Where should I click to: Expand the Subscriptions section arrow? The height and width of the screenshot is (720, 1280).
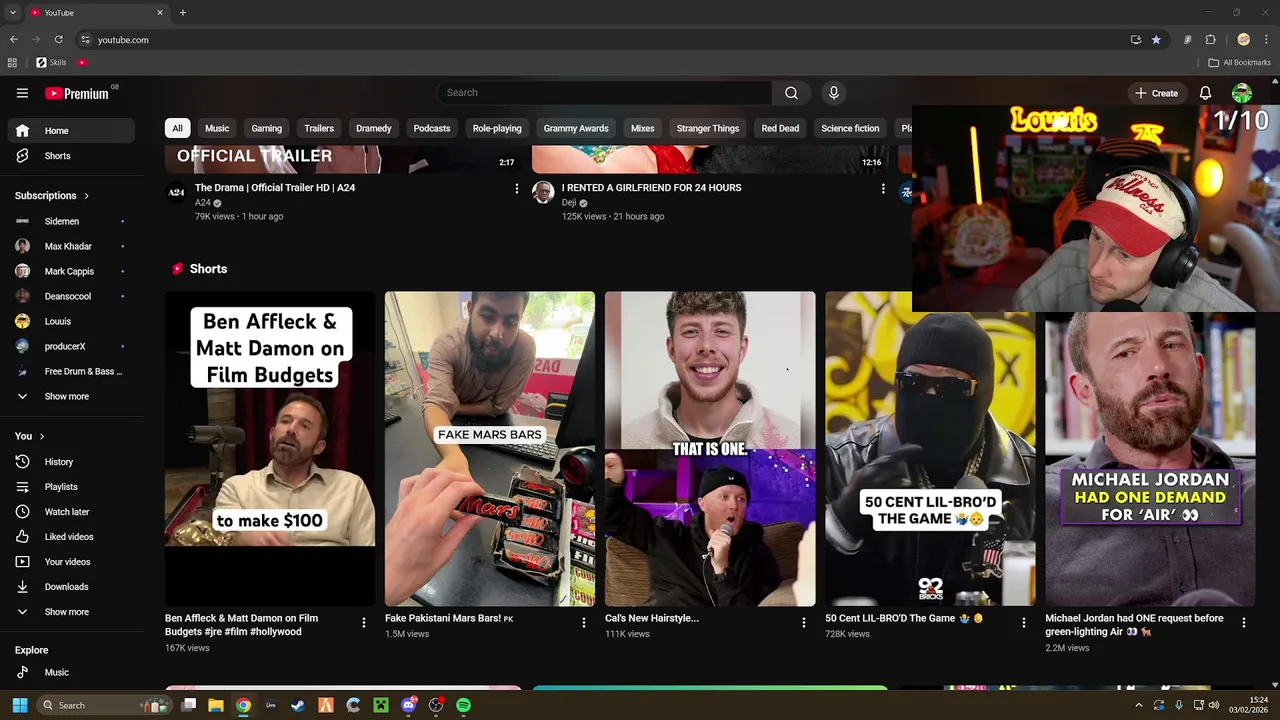pyautogui.click(x=86, y=196)
